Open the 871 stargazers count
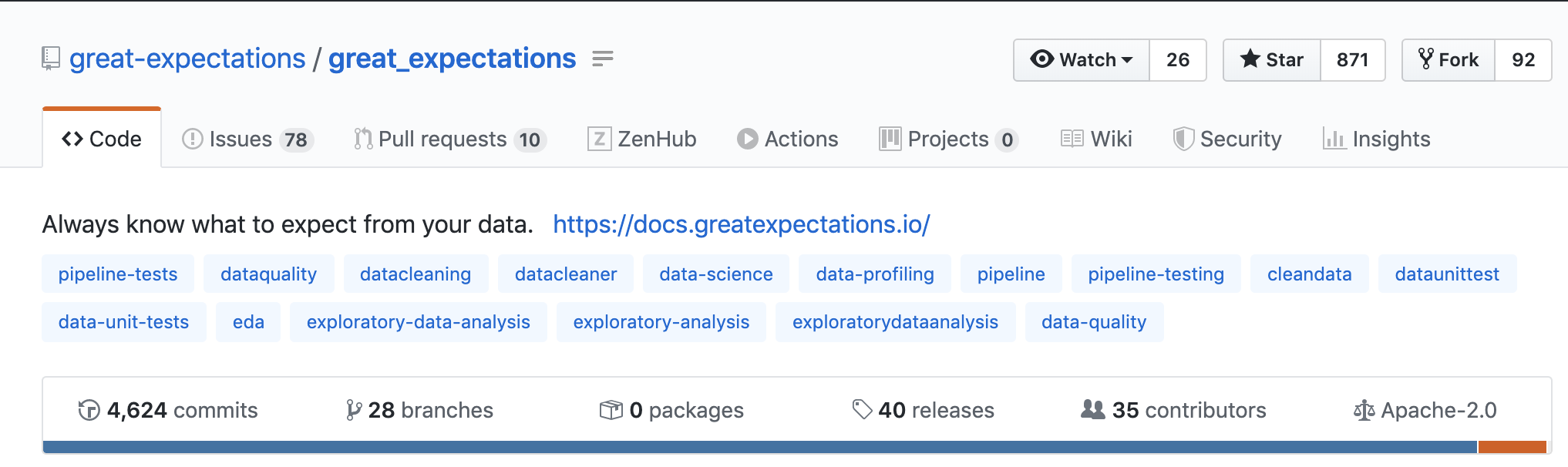The image size is (1568, 467). point(1353,60)
